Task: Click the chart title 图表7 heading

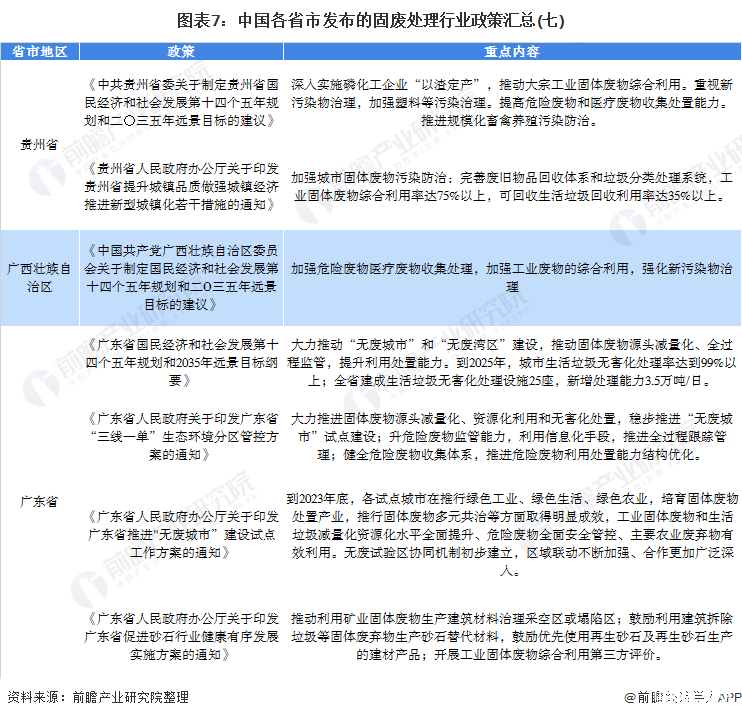Action: [x=371, y=20]
